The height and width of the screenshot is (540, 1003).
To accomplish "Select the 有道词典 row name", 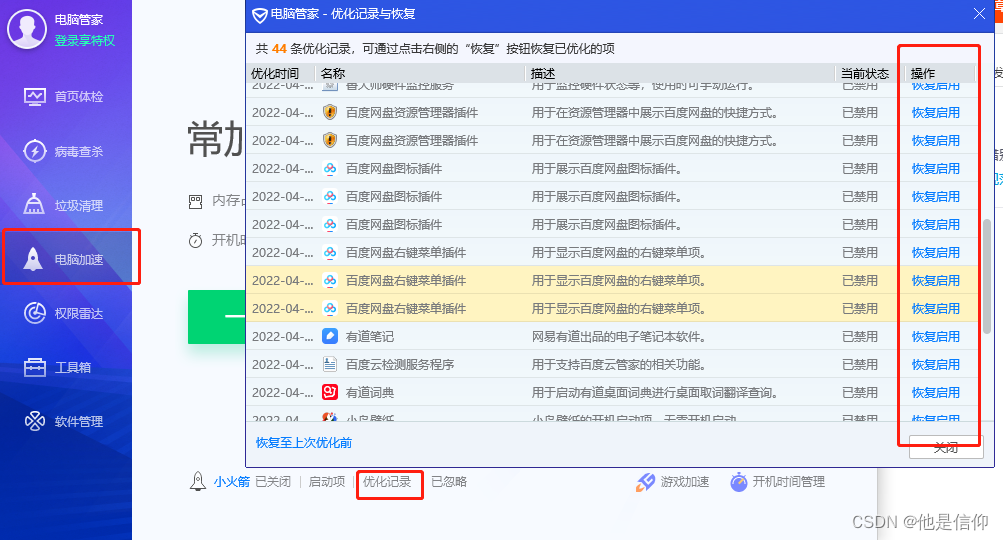I will coord(370,392).
